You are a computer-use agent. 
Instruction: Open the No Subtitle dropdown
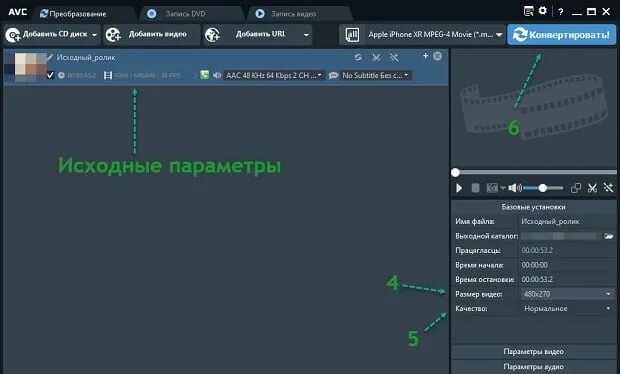coord(375,75)
